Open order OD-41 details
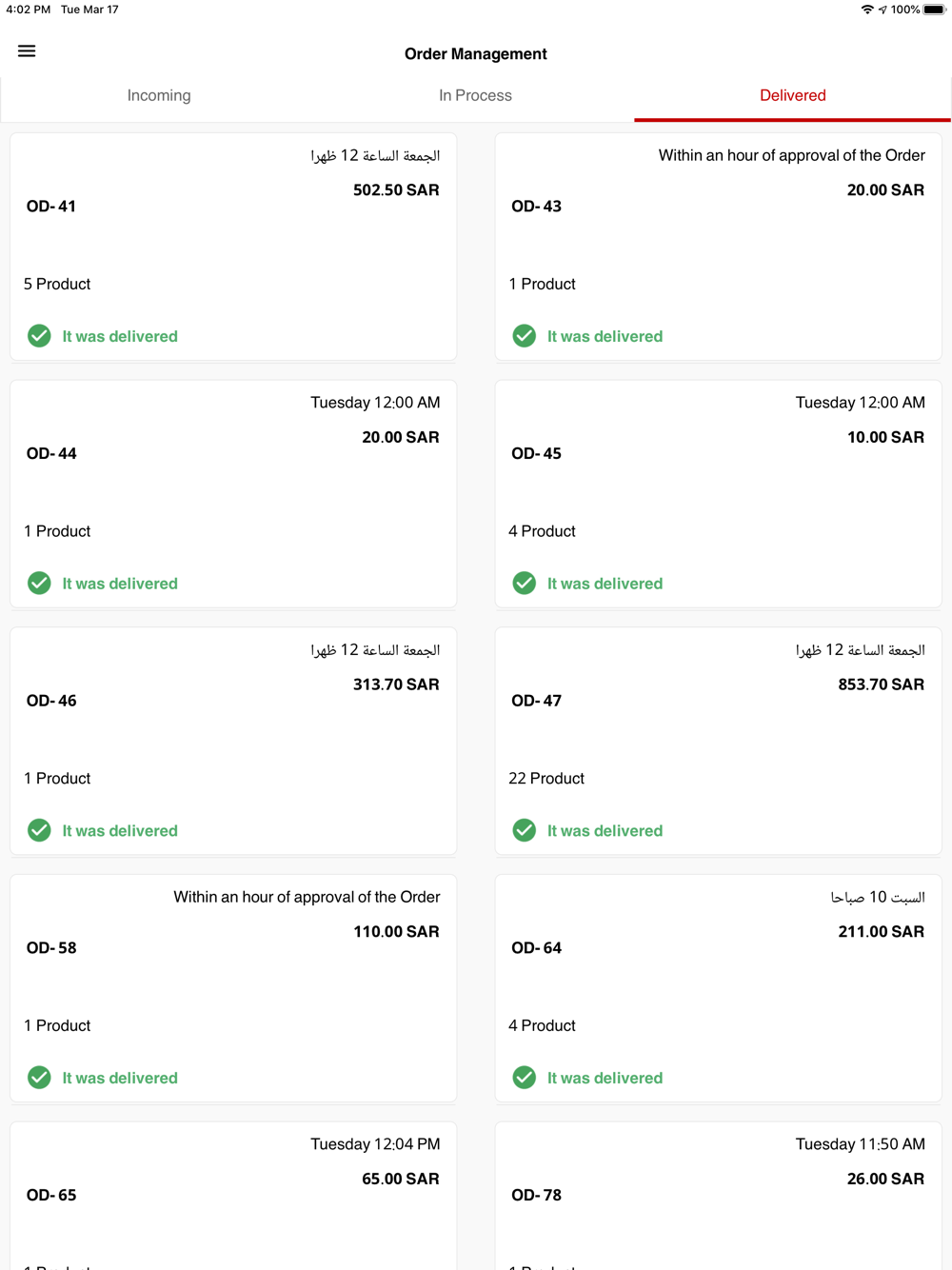Viewport: 952px width, 1270px height. pyautogui.click(x=233, y=247)
